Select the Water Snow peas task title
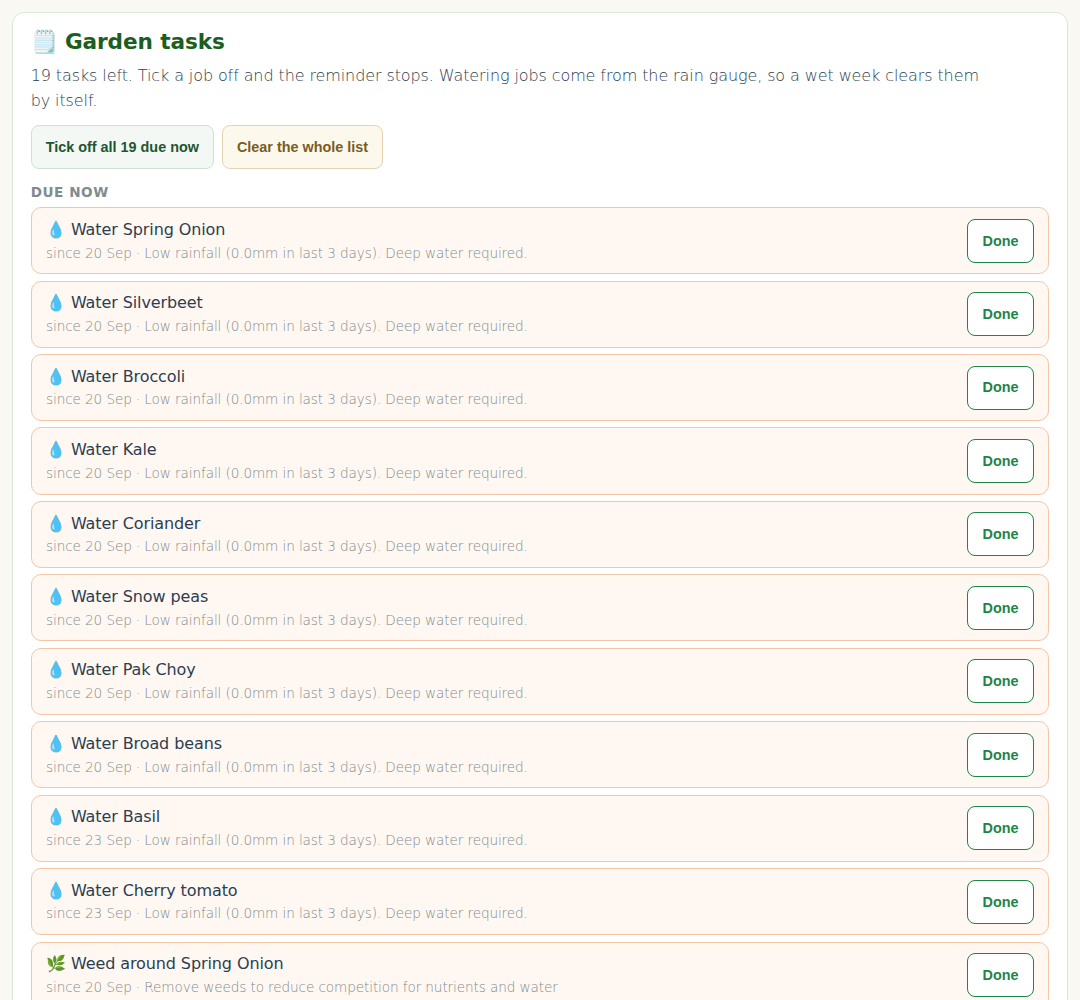 coord(140,596)
